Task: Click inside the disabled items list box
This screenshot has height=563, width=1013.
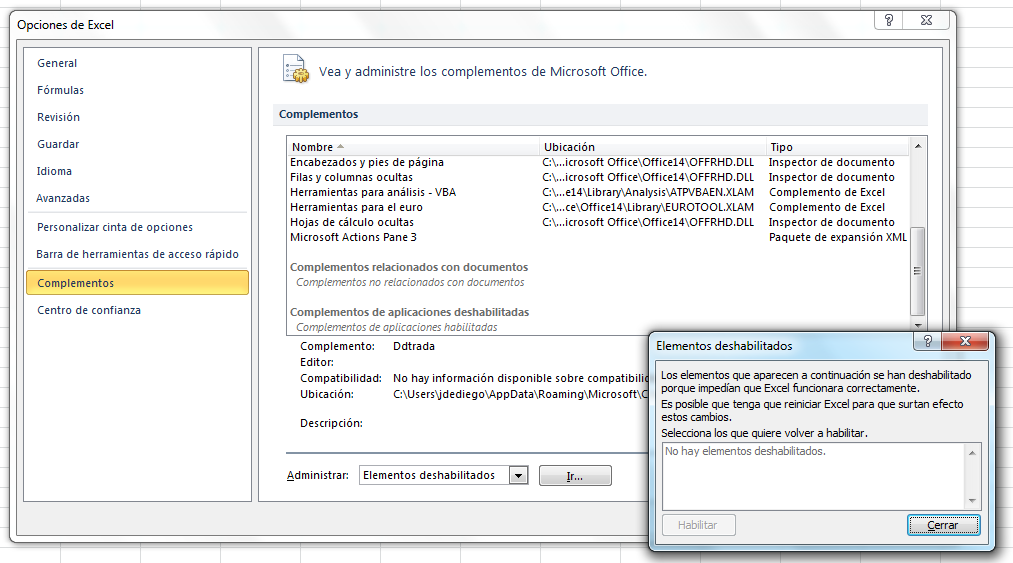Action: pyautogui.click(x=813, y=477)
